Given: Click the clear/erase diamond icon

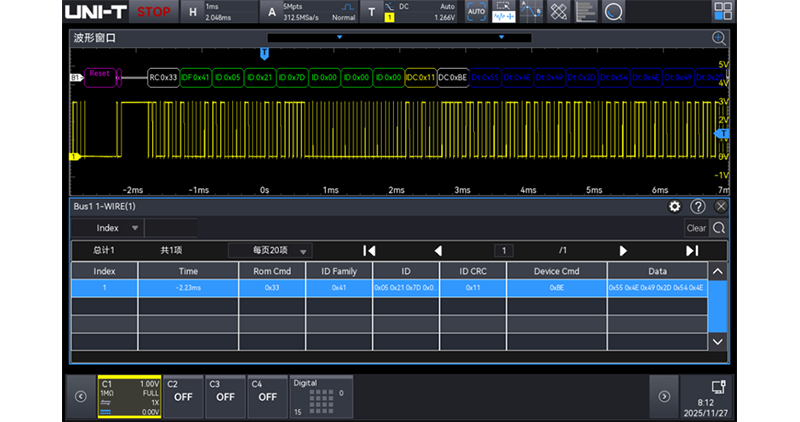Looking at the screenshot, I should 558,12.
